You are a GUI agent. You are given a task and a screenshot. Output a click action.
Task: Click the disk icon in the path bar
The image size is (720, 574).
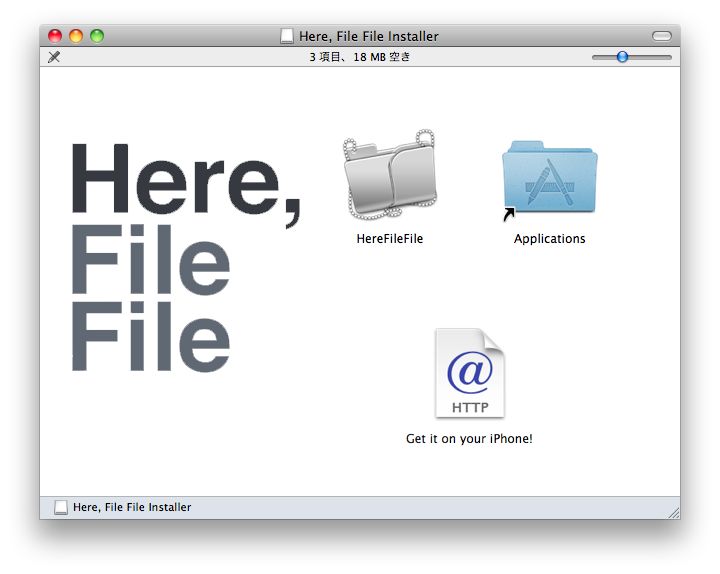(61, 507)
